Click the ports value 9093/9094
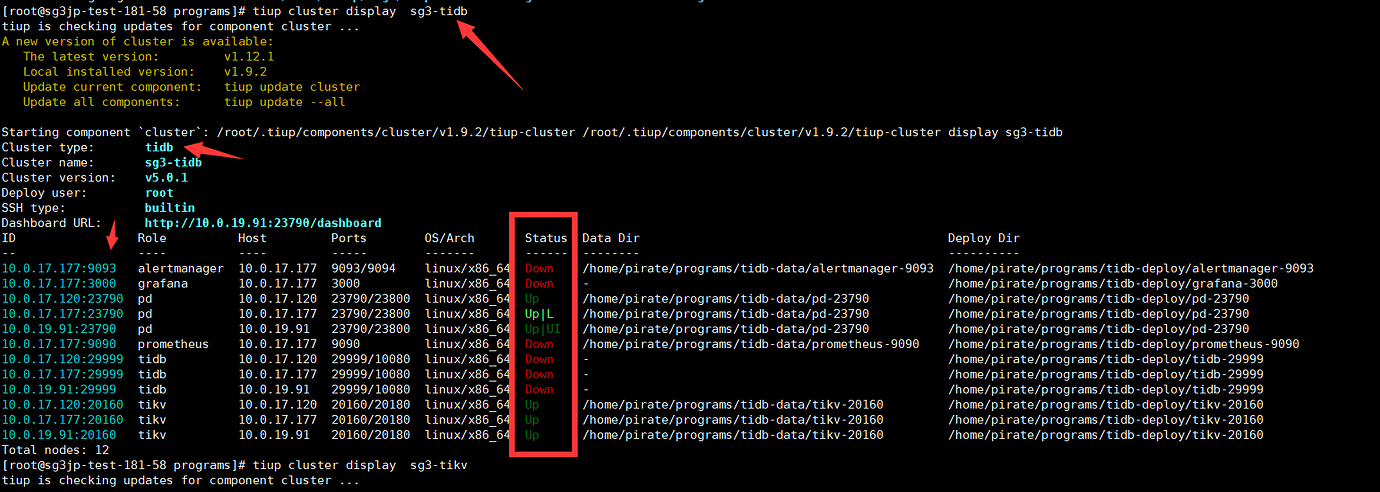The width and height of the screenshot is (1380, 492). (x=363, y=268)
